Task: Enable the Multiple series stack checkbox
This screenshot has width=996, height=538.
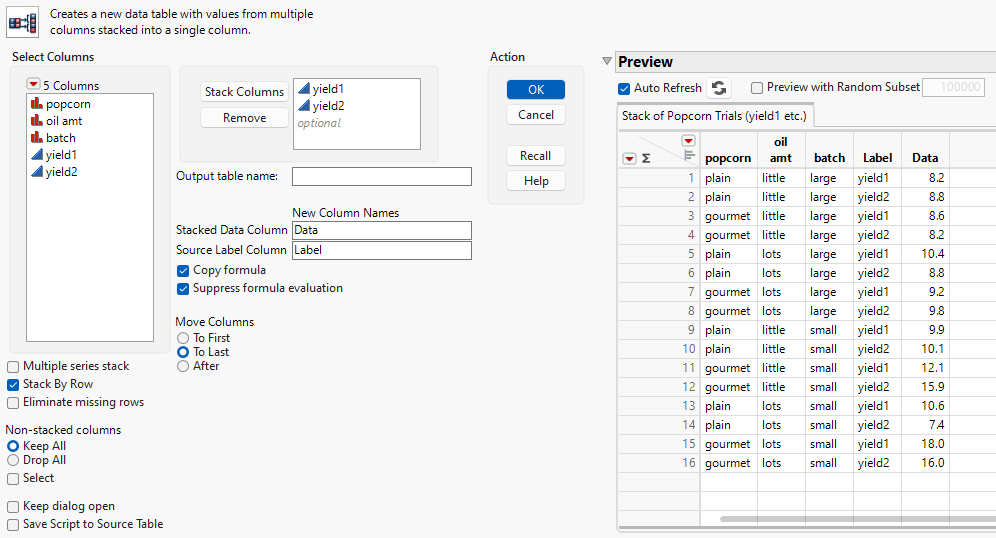Action: (13, 367)
